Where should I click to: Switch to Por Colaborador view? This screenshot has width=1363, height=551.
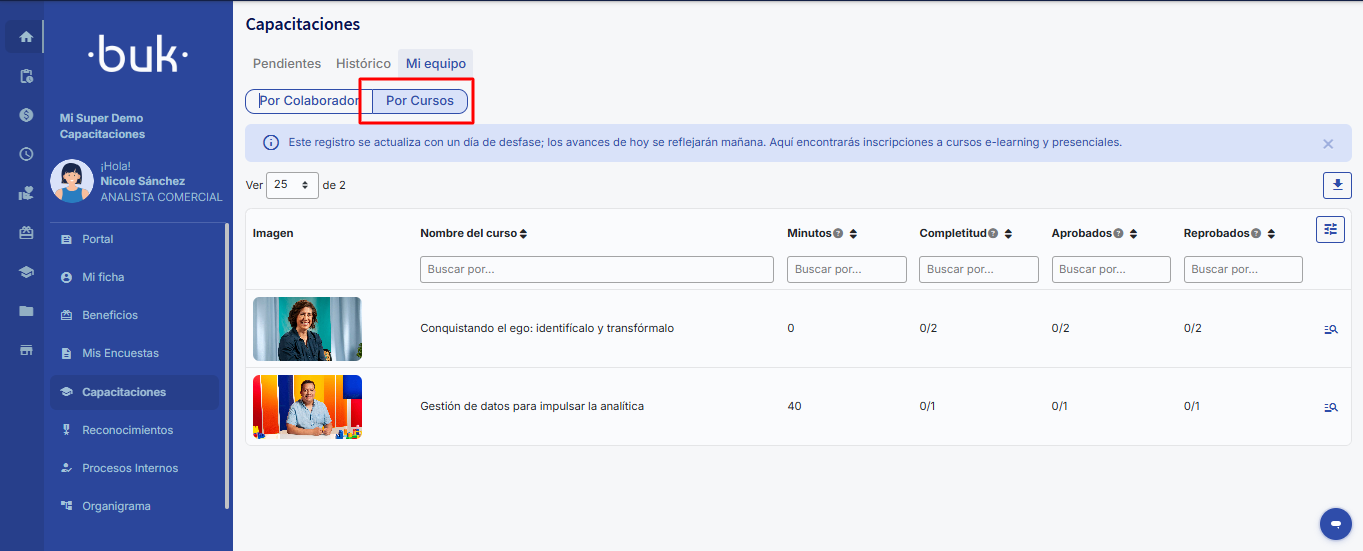click(309, 101)
